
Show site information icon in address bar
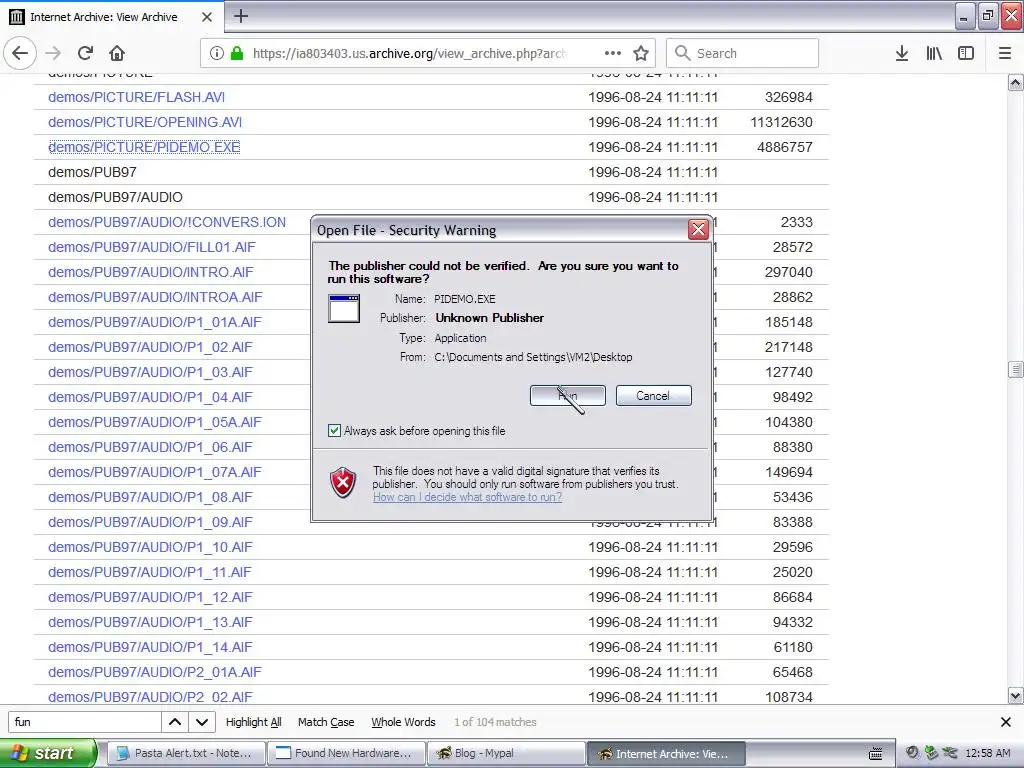[x=217, y=53]
